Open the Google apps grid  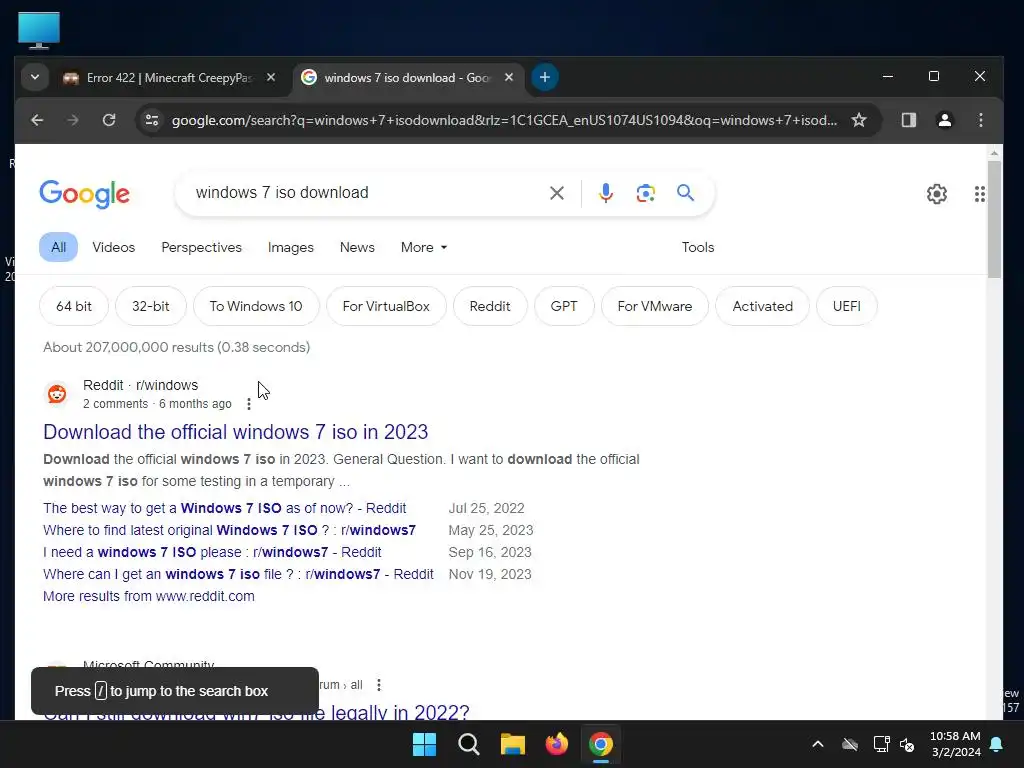click(x=980, y=194)
